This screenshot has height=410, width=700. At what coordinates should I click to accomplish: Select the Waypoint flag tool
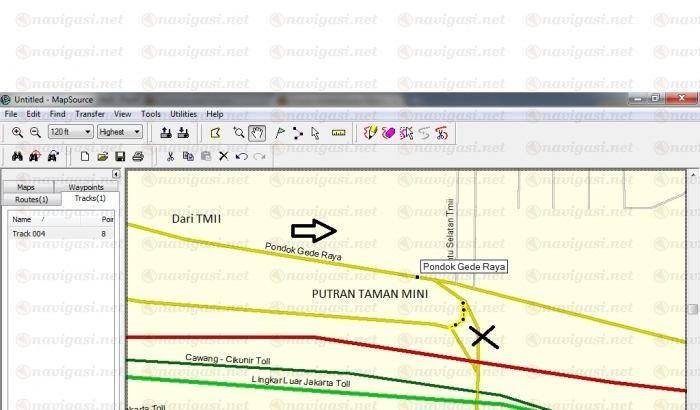pos(280,132)
